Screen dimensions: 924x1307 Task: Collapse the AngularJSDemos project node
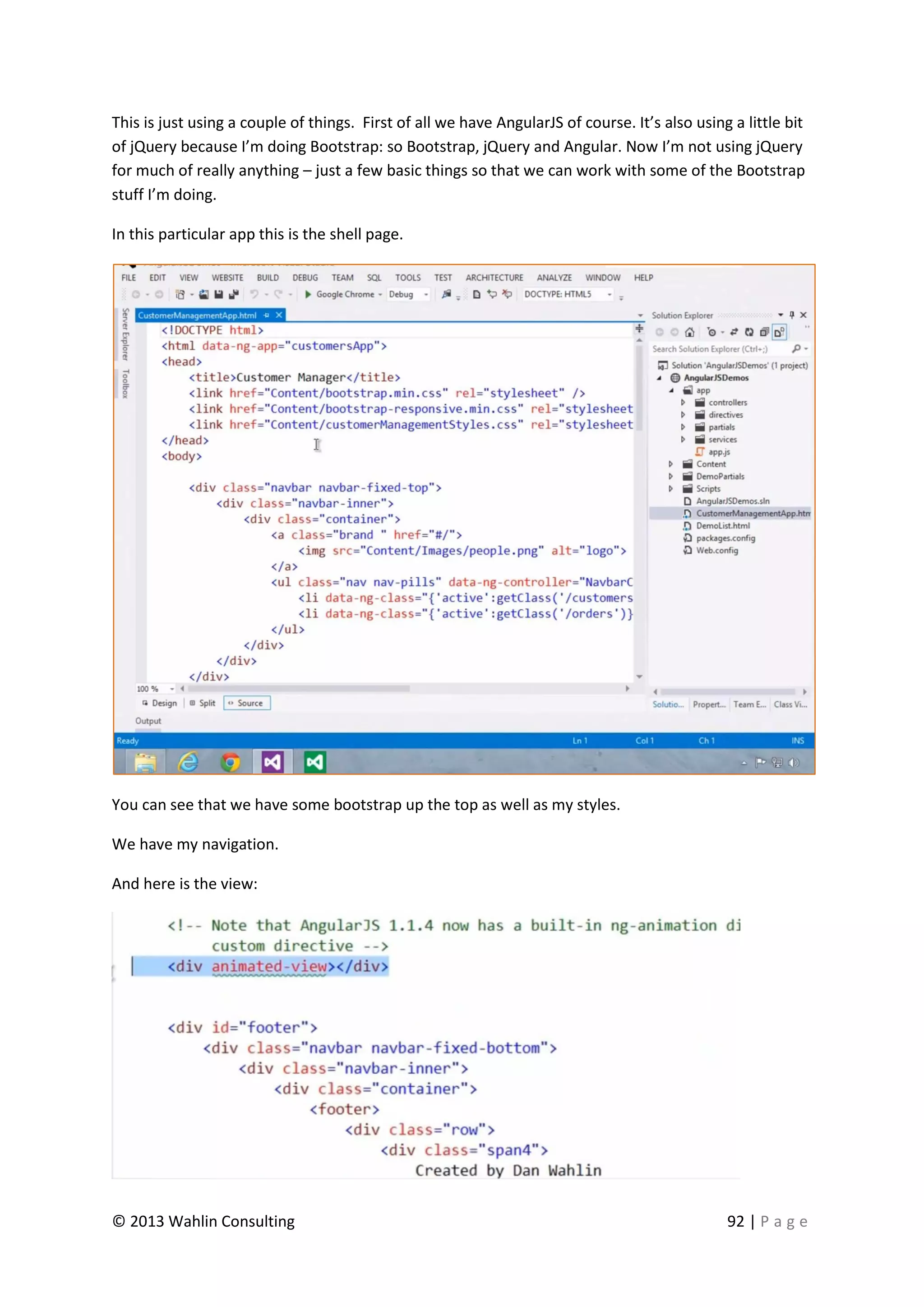tap(660, 378)
